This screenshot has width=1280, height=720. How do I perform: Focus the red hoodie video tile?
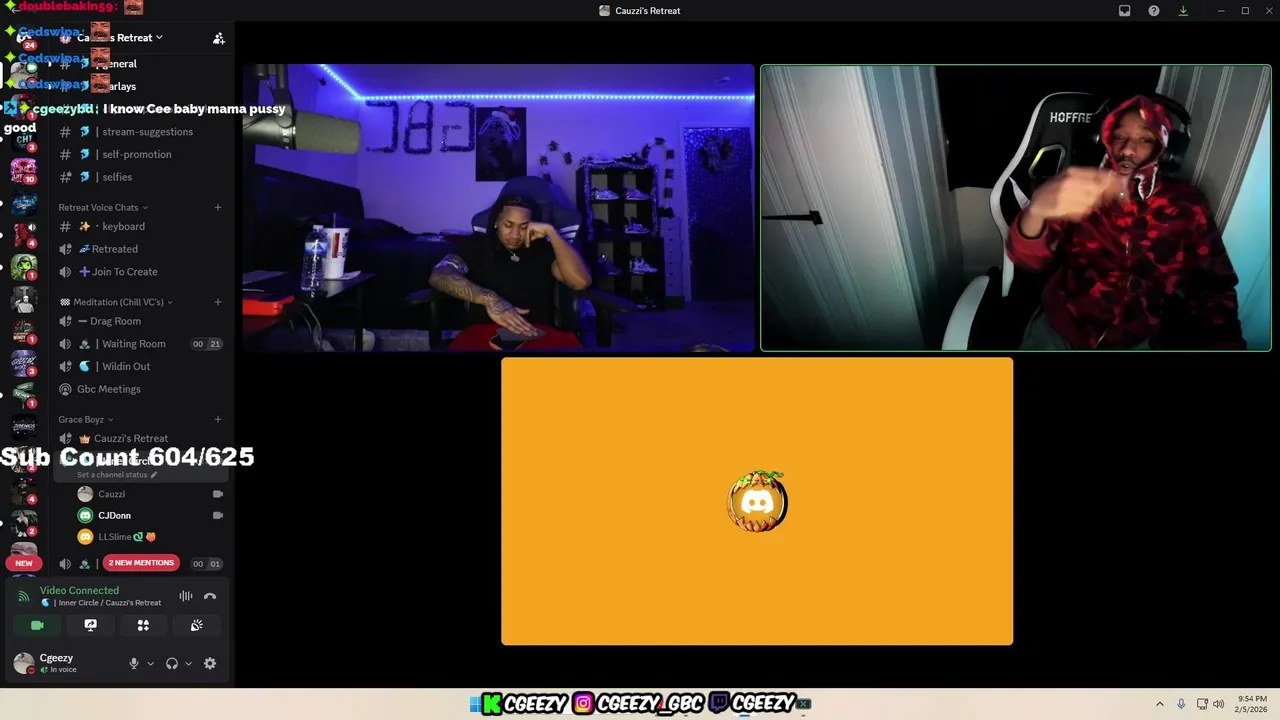click(1016, 208)
